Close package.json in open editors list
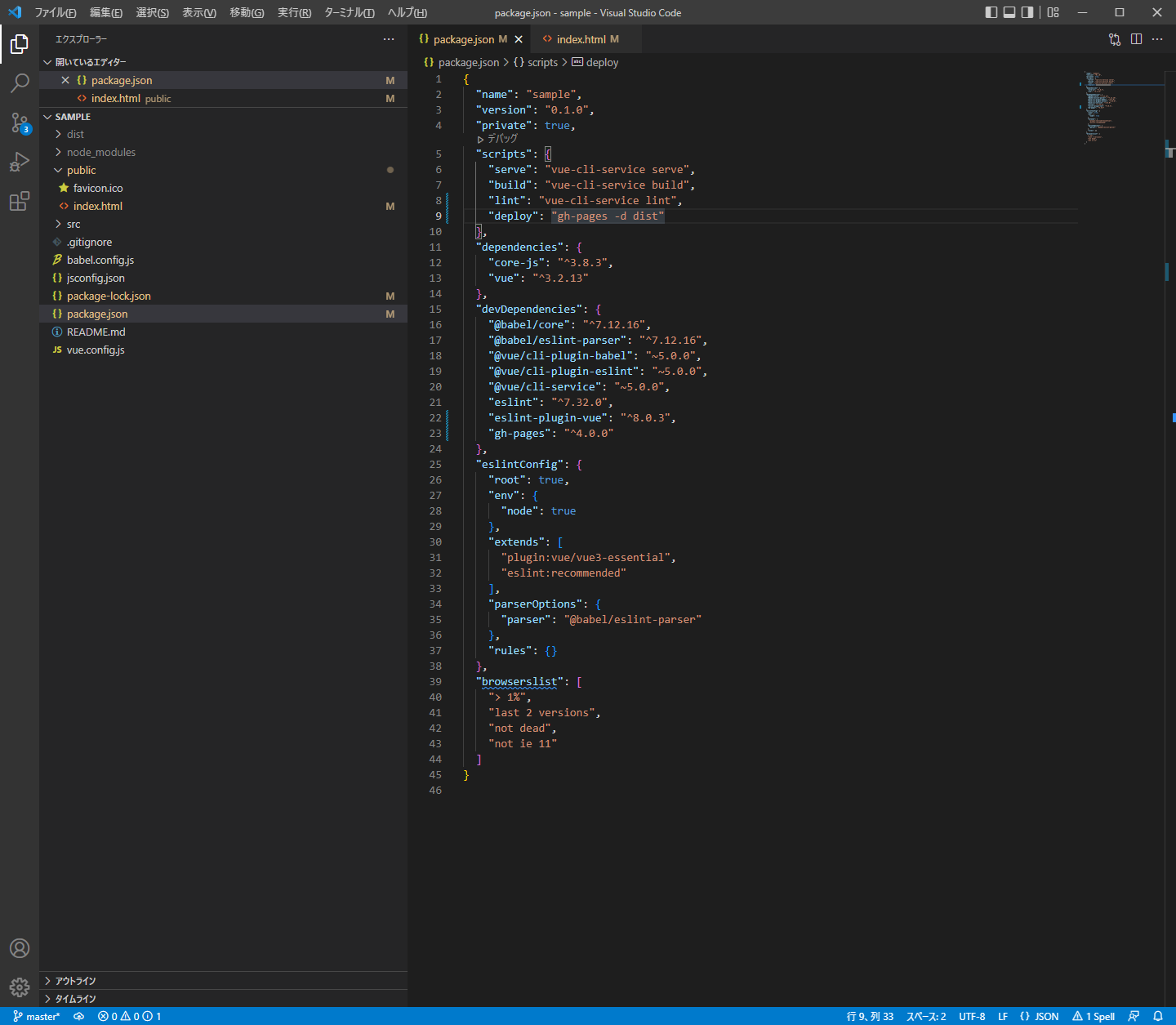The height and width of the screenshot is (1025, 1176). [65, 80]
